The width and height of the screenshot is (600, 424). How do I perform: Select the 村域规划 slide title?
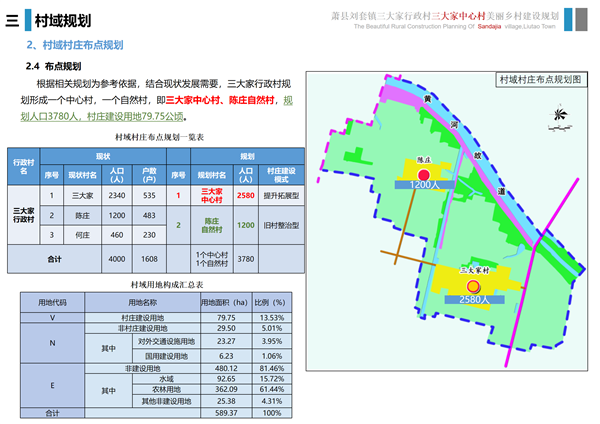[62, 19]
